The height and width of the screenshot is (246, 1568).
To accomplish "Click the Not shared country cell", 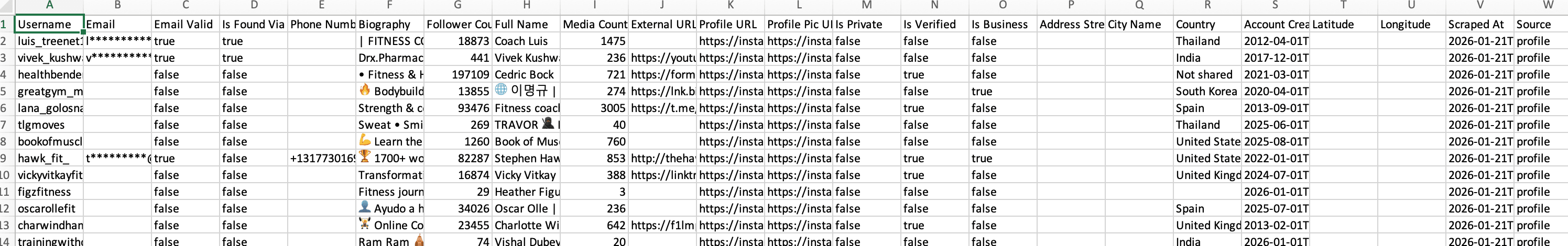I will pyautogui.click(x=1206, y=75).
